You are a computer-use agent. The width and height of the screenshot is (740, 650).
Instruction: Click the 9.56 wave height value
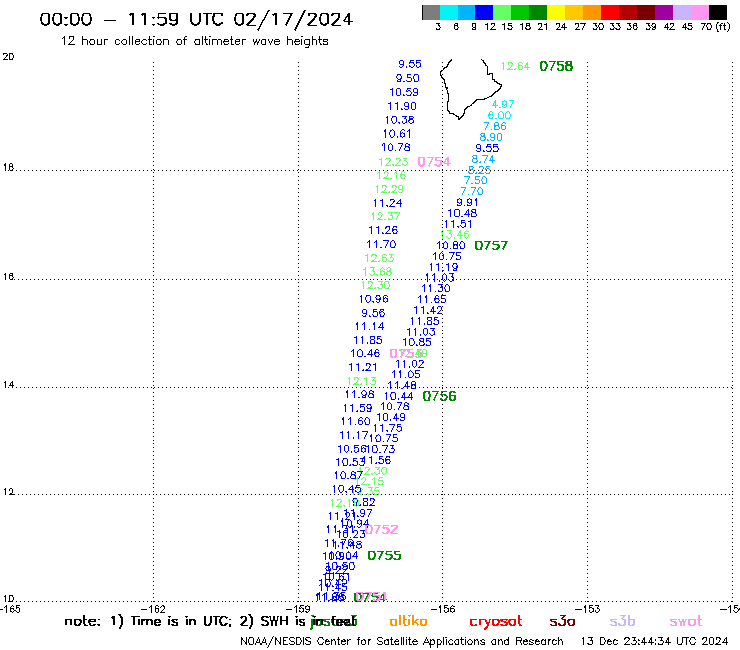tap(373, 313)
